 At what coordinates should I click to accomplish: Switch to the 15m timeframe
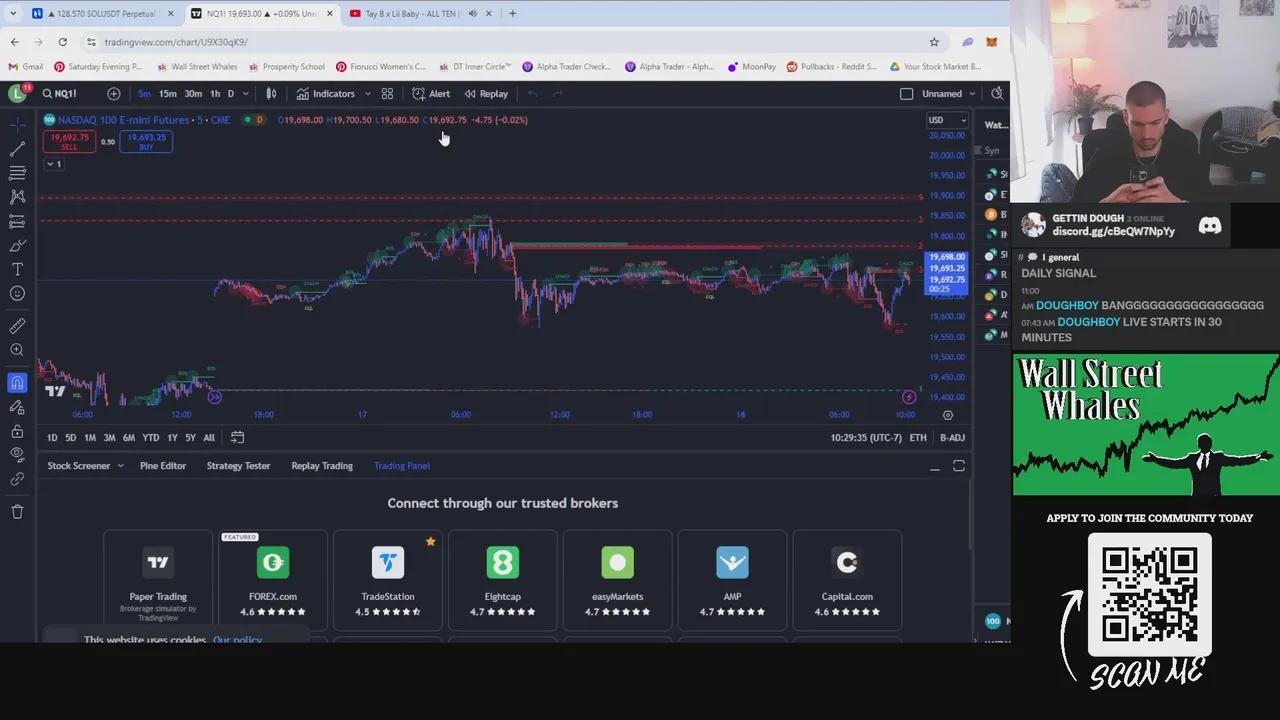point(167,93)
